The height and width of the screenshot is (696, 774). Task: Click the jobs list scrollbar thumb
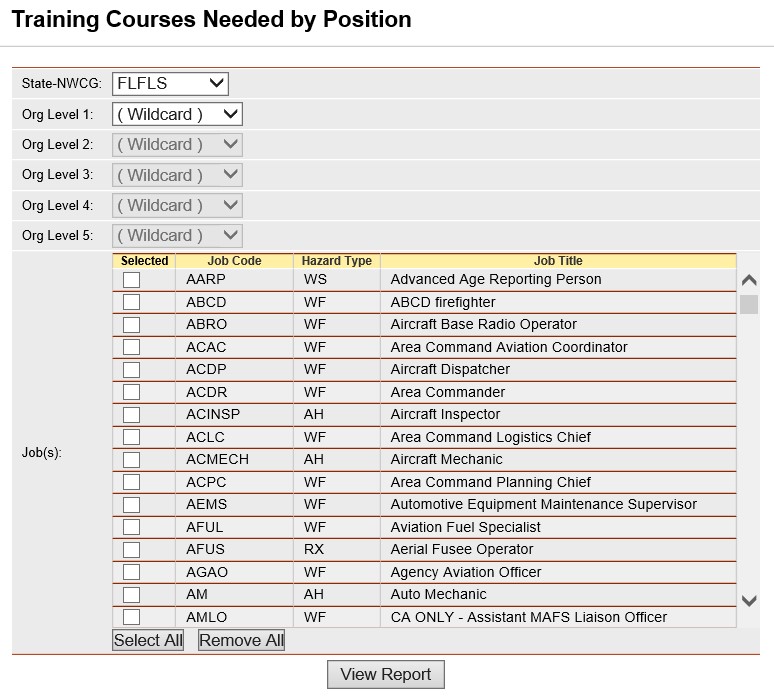749,304
